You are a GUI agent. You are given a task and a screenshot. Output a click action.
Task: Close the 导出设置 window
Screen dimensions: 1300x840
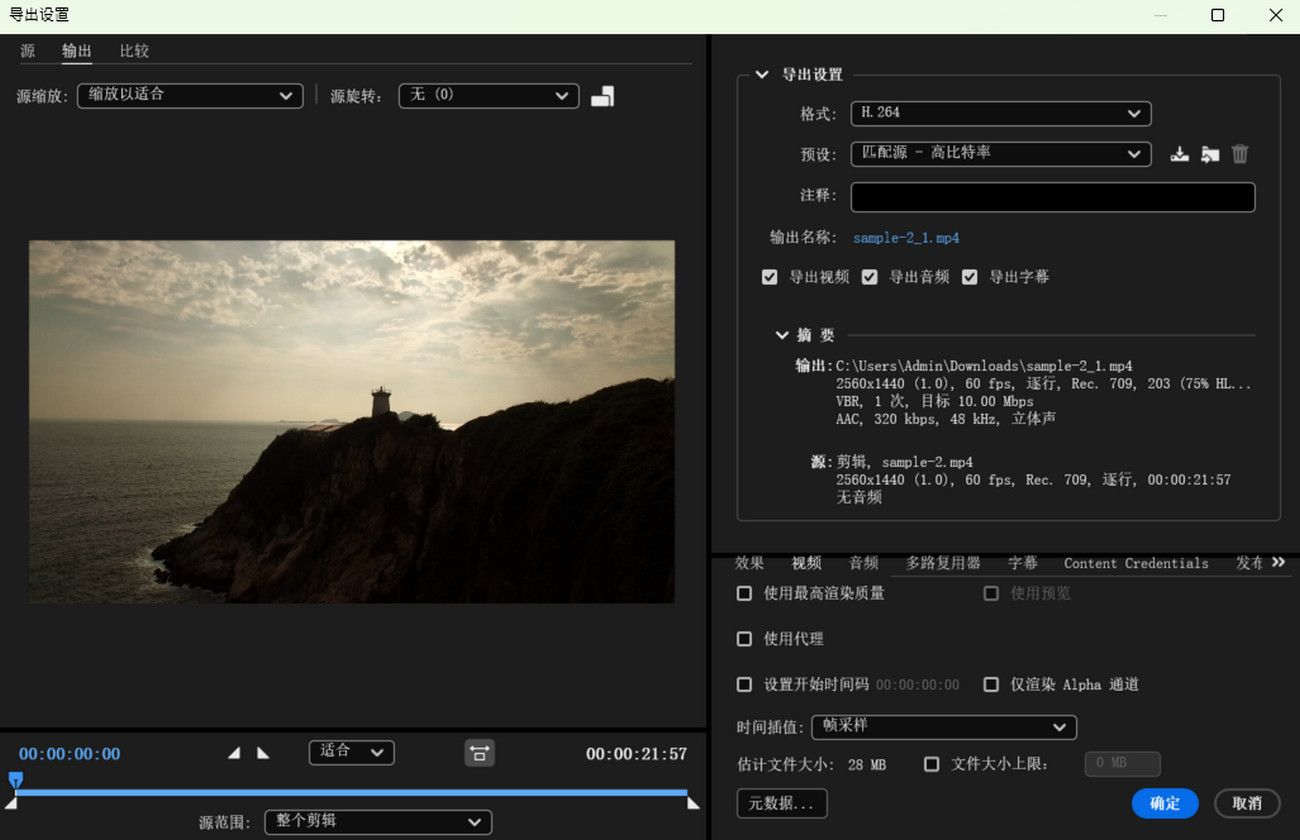(1275, 15)
